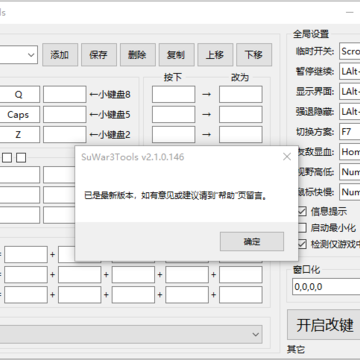The image size is (360, 360).
Task: Click first row field under 改为
Action: (241, 95)
